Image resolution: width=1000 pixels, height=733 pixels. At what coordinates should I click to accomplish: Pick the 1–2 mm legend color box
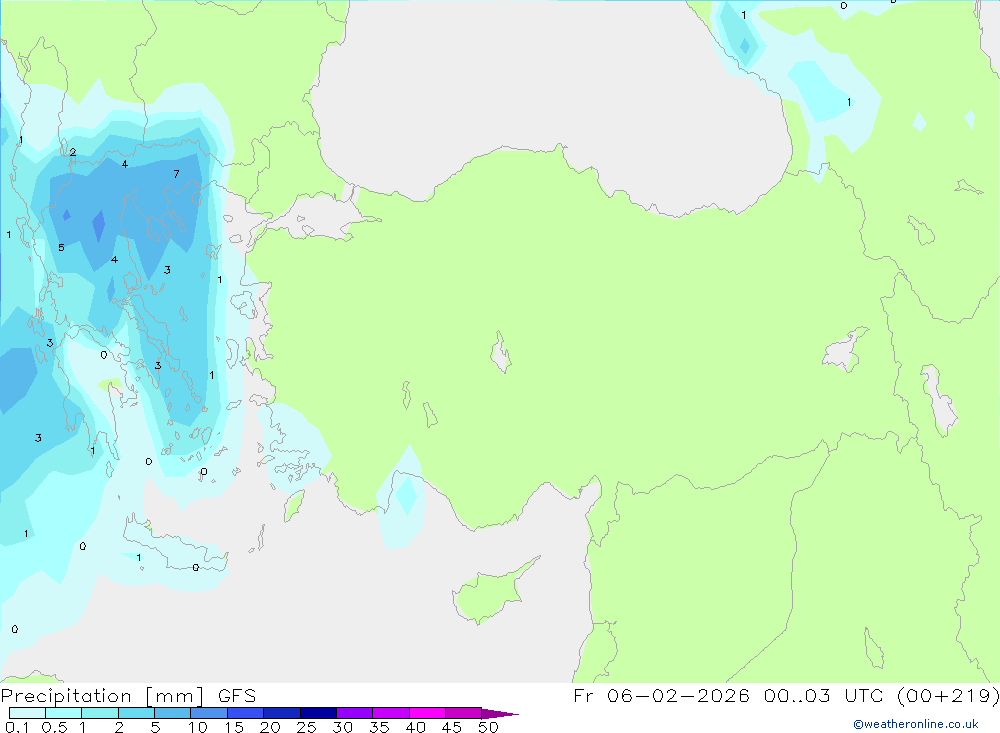pos(100,713)
